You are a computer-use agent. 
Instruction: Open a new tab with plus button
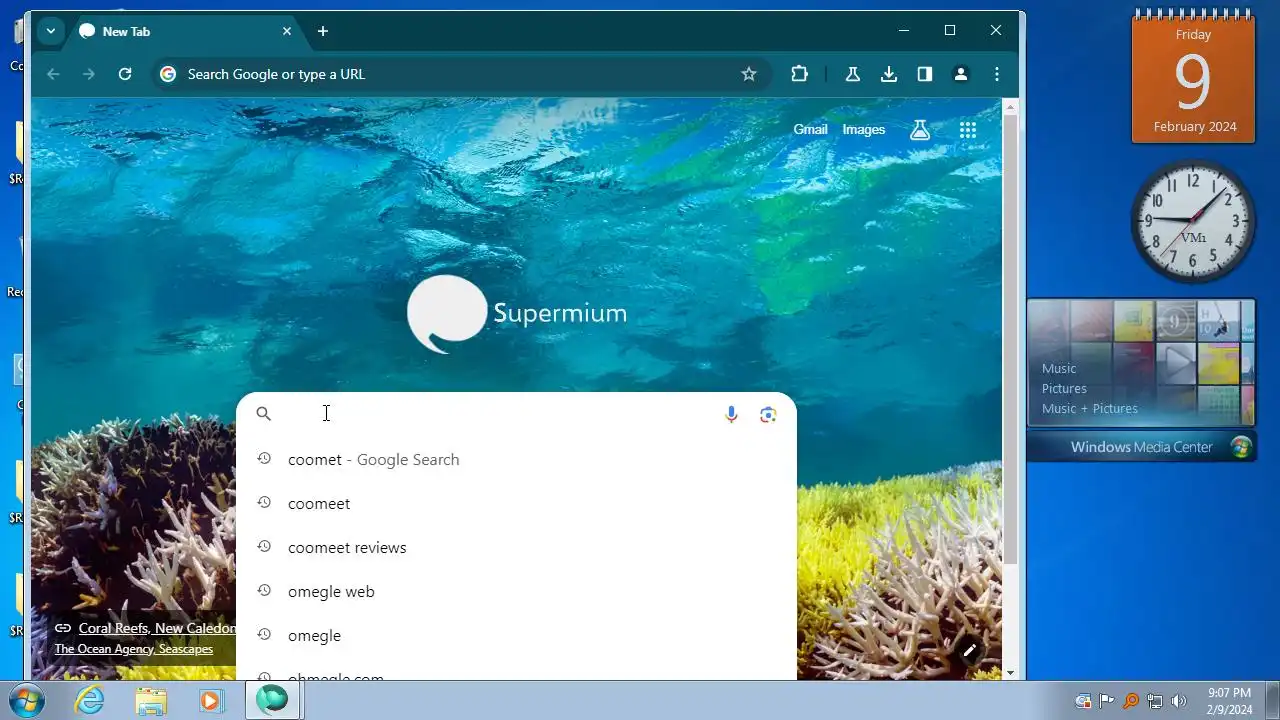(323, 31)
